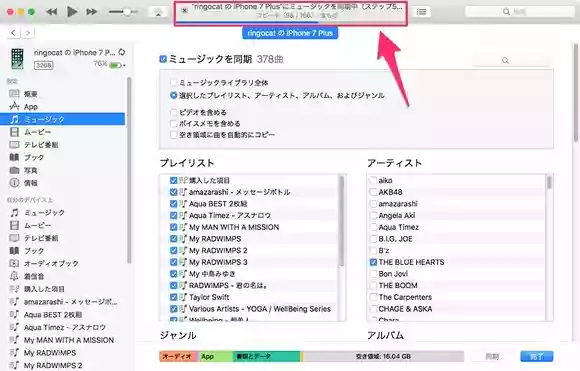Adjust the volume slider knob
The image size is (580, 371).
[x=127, y=12]
